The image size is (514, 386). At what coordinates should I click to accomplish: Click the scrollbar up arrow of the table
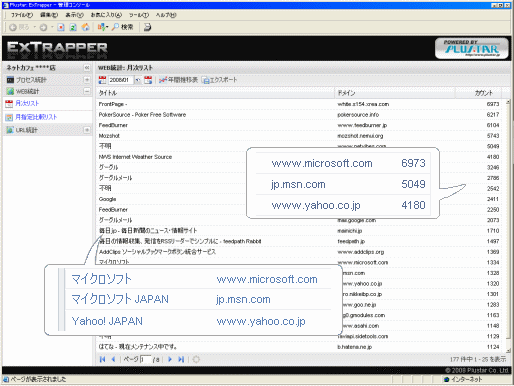508,102
